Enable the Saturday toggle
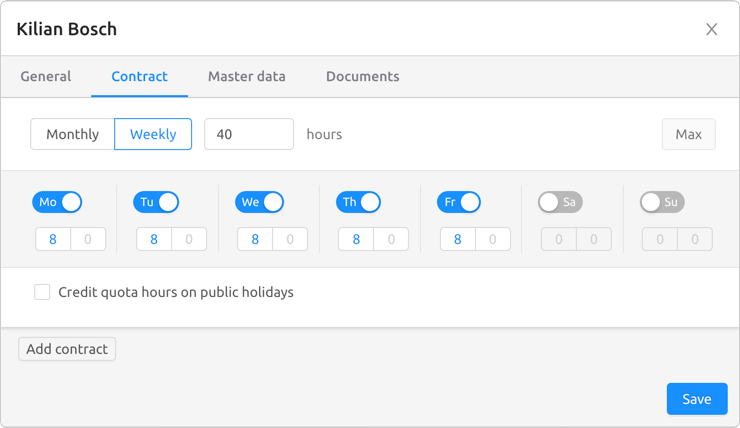Viewport: 740px width, 428px height. [561, 202]
